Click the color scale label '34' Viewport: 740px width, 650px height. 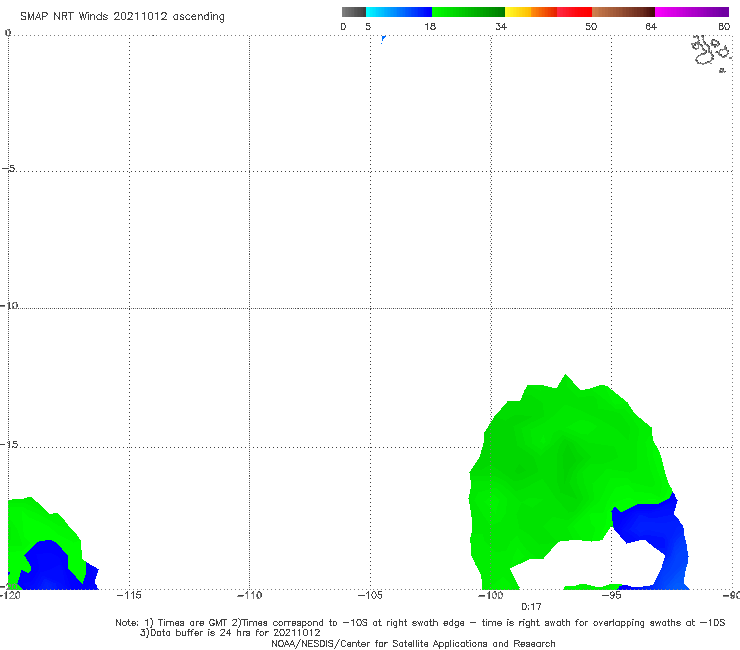pyautogui.click(x=501, y=26)
